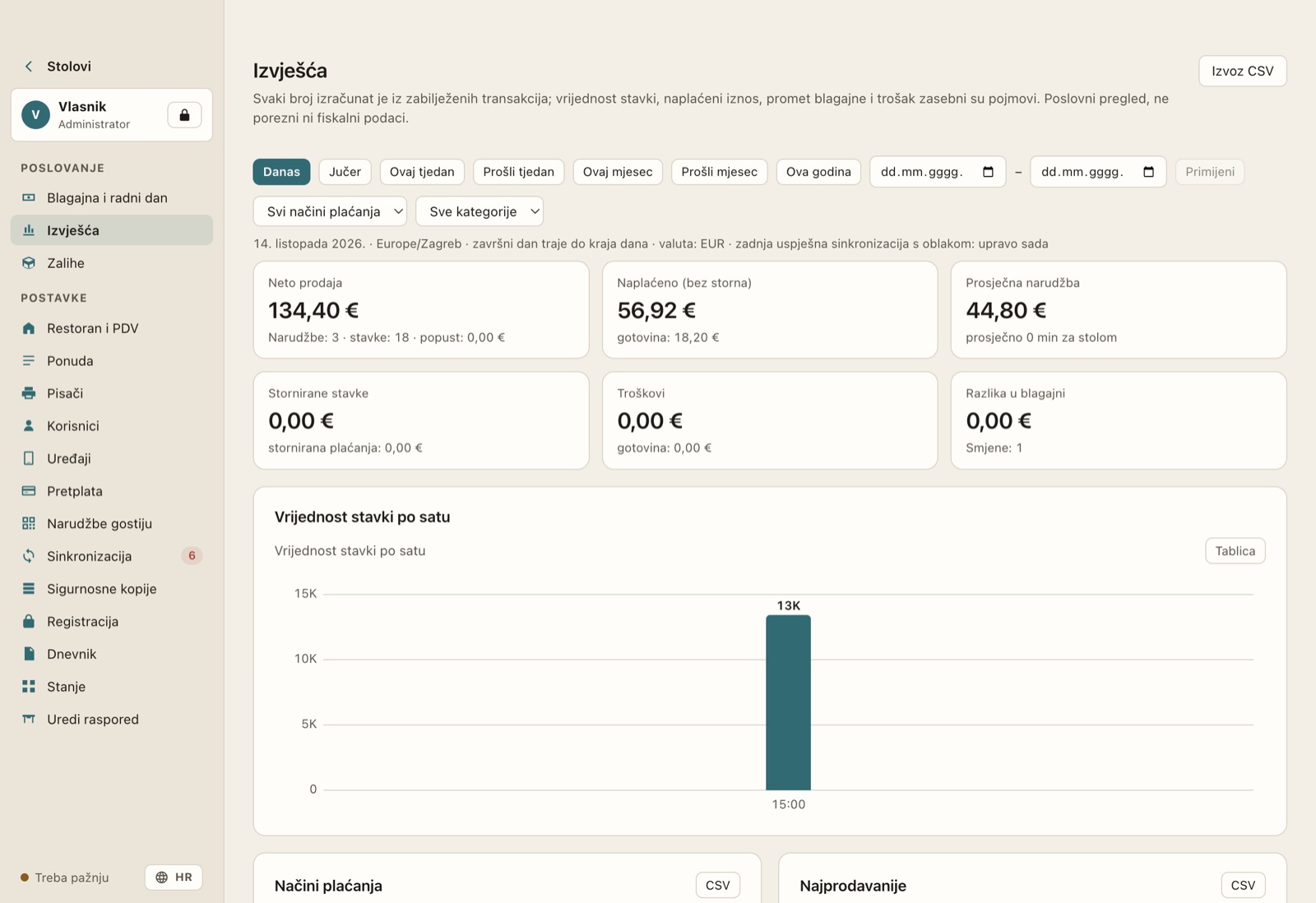Click the Registracija padlock icon
Viewport: 1316px width, 903px height.
click(x=29, y=622)
